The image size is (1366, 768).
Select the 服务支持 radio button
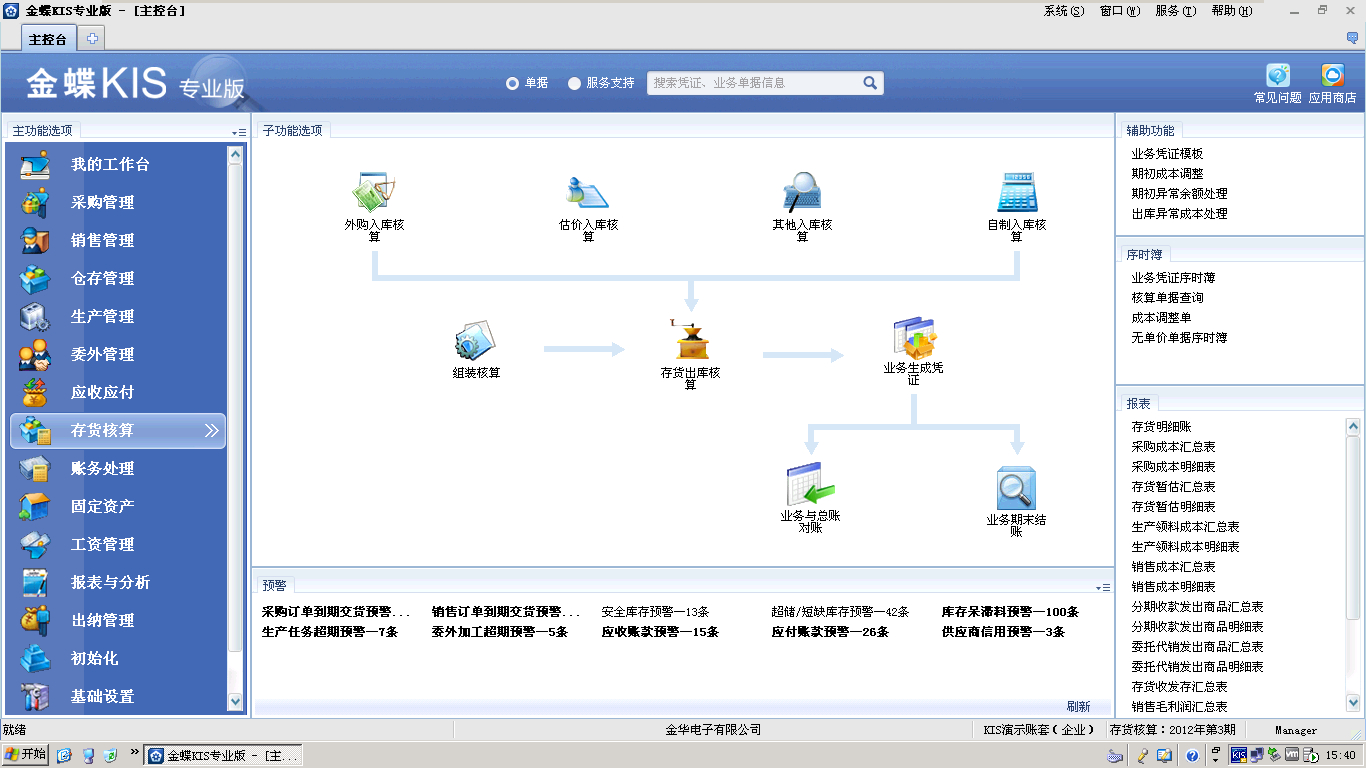click(574, 84)
